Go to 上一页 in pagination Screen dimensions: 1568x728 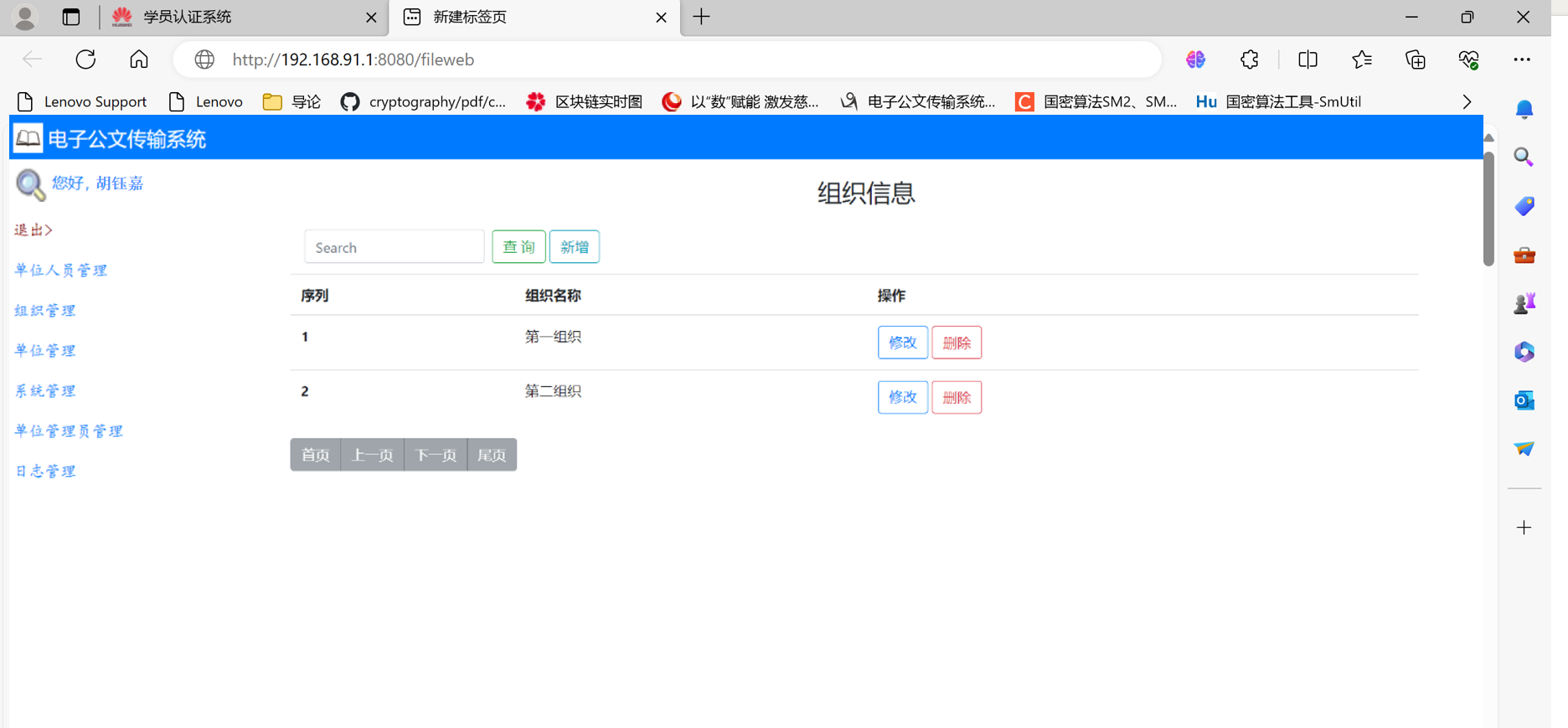[373, 455]
